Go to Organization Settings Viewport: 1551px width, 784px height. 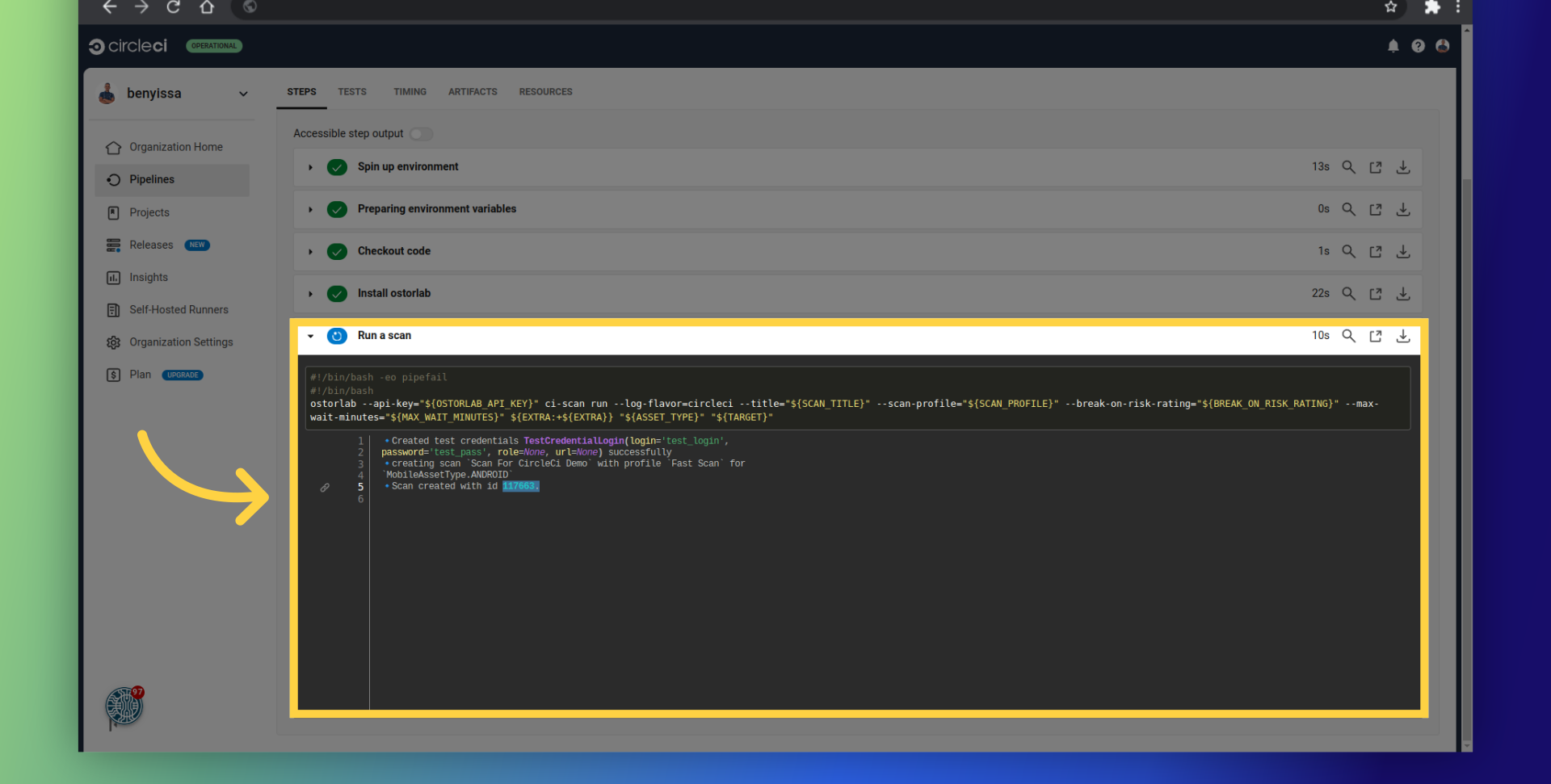click(x=180, y=342)
